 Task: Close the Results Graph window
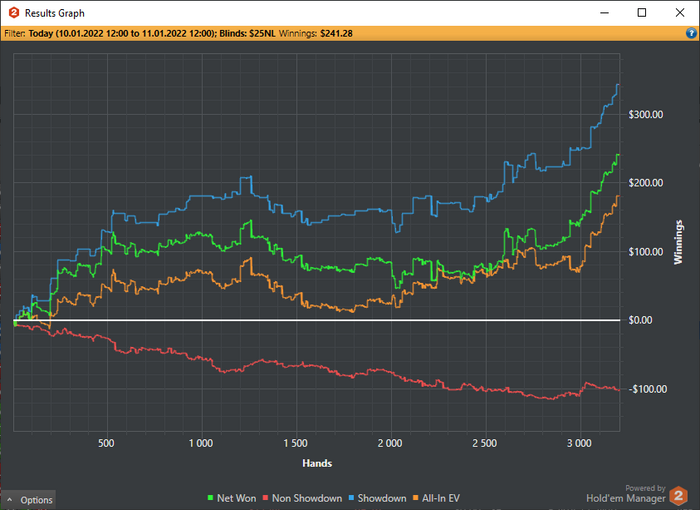(680, 13)
